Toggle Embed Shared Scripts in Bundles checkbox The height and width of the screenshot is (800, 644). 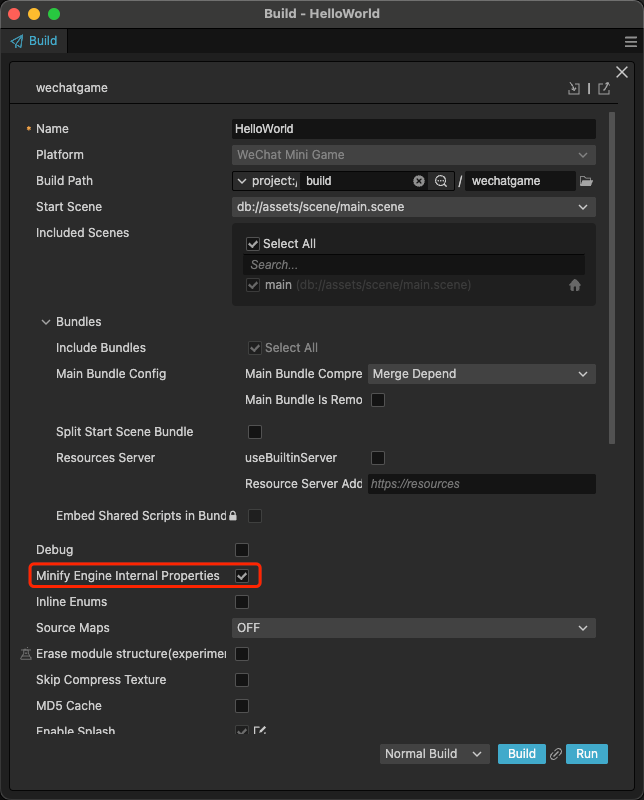point(255,516)
